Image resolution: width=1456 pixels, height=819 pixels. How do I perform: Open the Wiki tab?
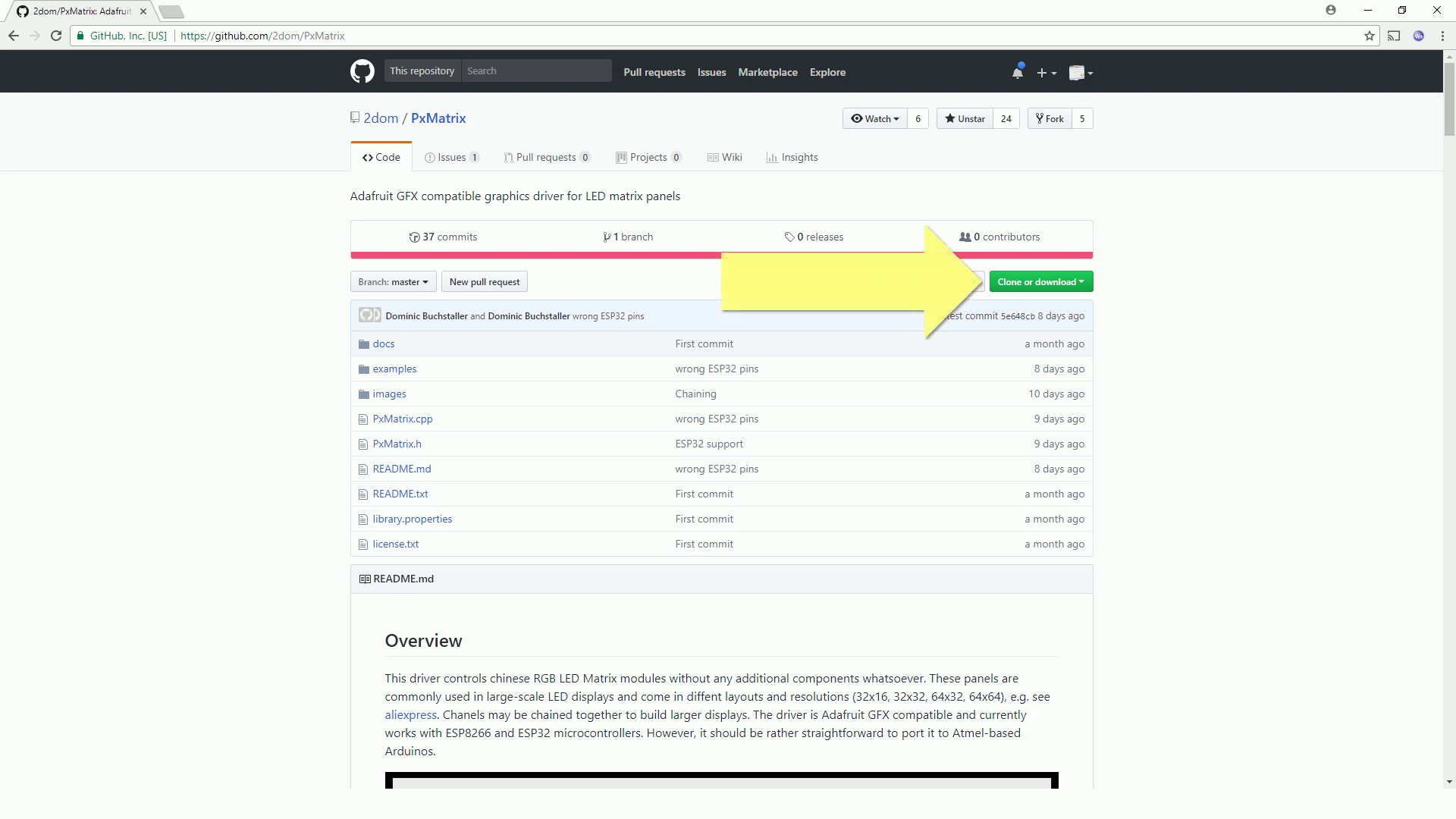click(724, 158)
